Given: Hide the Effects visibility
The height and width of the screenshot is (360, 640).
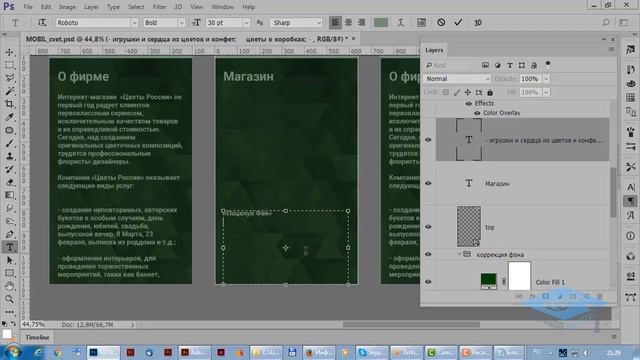Looking at the screenshot, I should (x=469, y=104).
